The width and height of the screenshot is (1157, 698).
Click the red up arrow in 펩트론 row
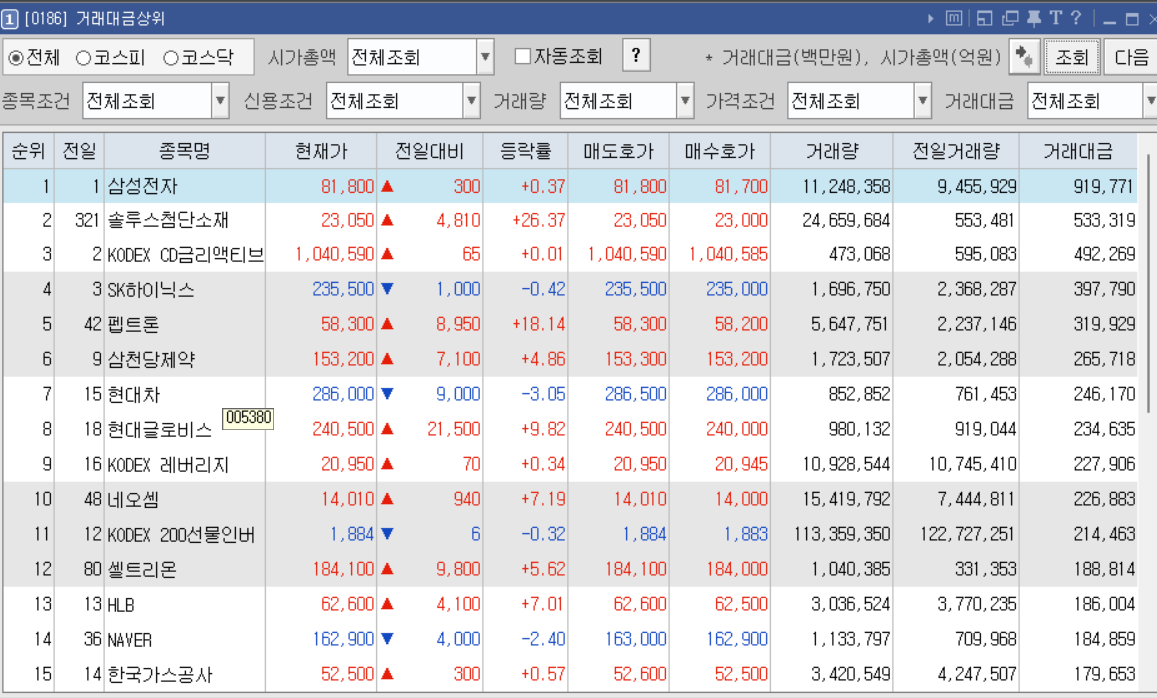point(387,324)
